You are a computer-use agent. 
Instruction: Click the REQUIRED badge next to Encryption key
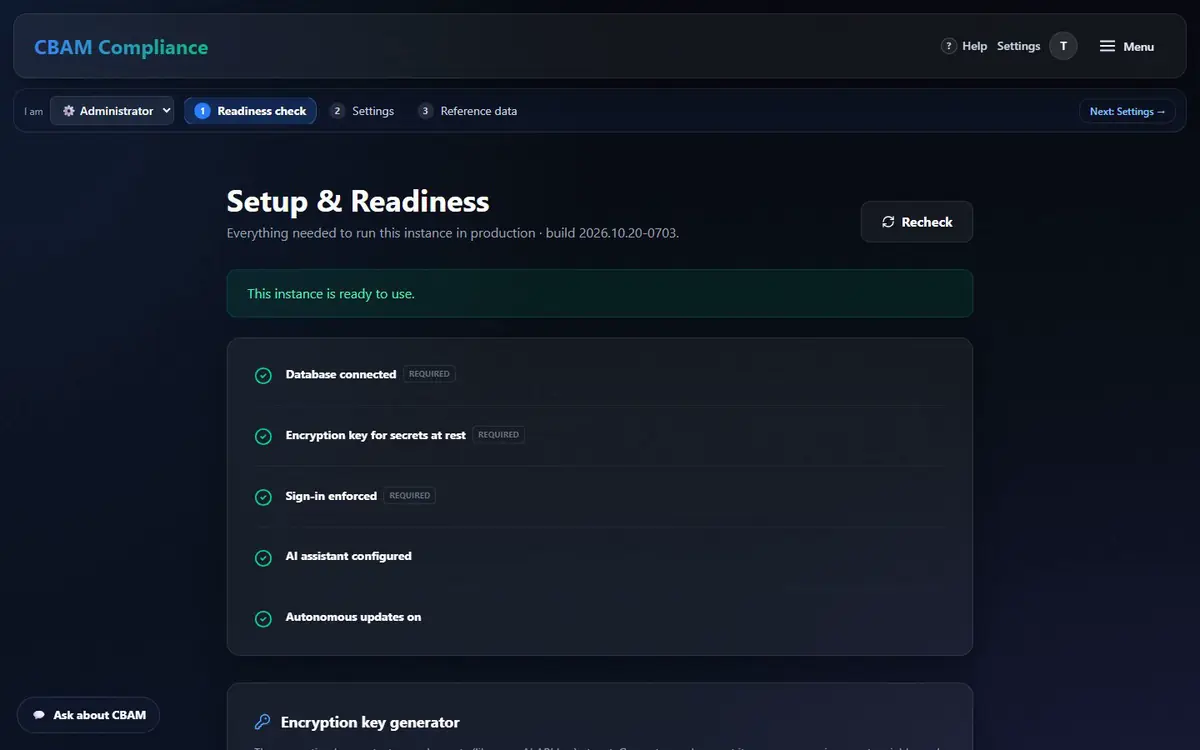coord(498,435)
